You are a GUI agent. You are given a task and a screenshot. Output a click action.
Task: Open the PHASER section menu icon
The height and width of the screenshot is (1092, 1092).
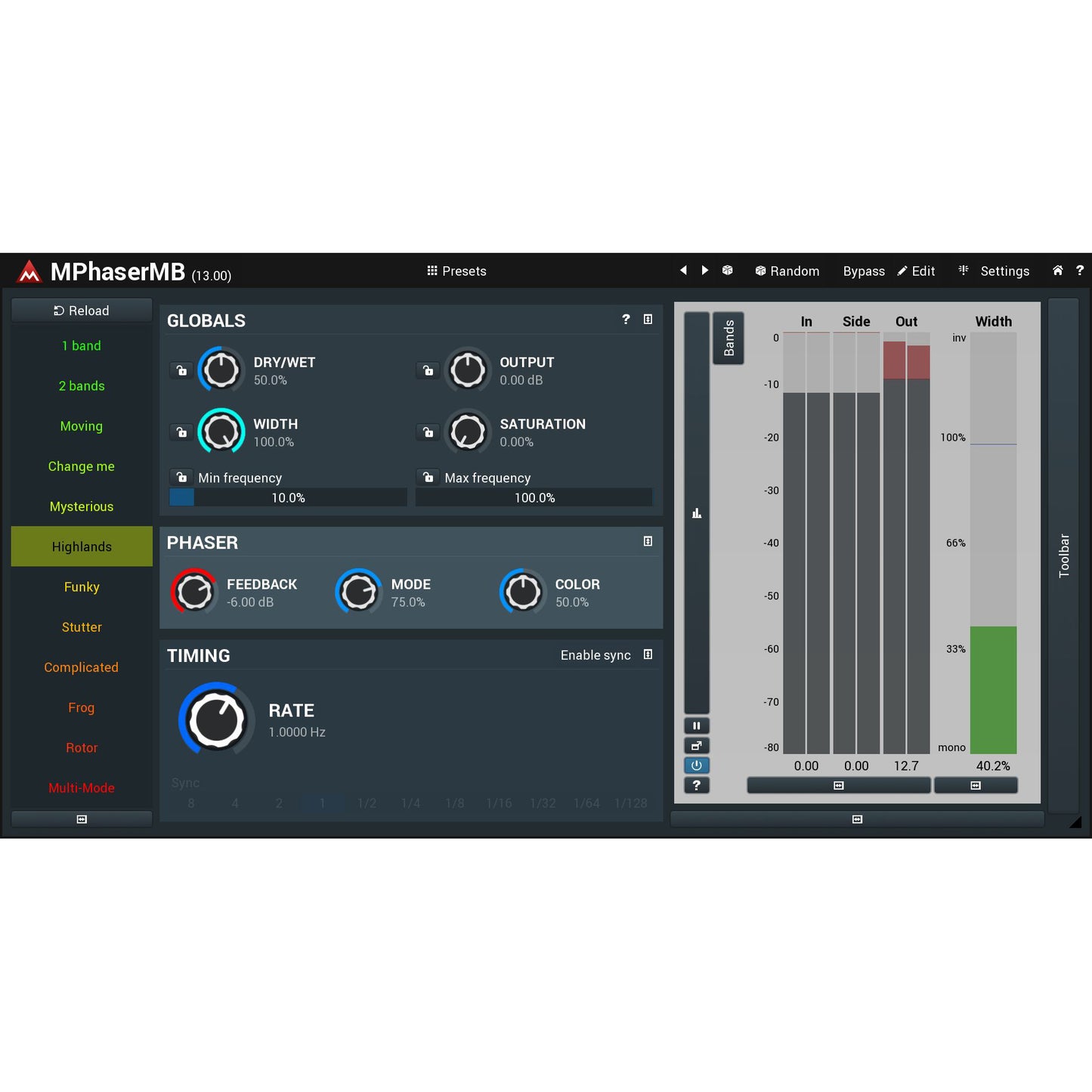coord(648,542)
